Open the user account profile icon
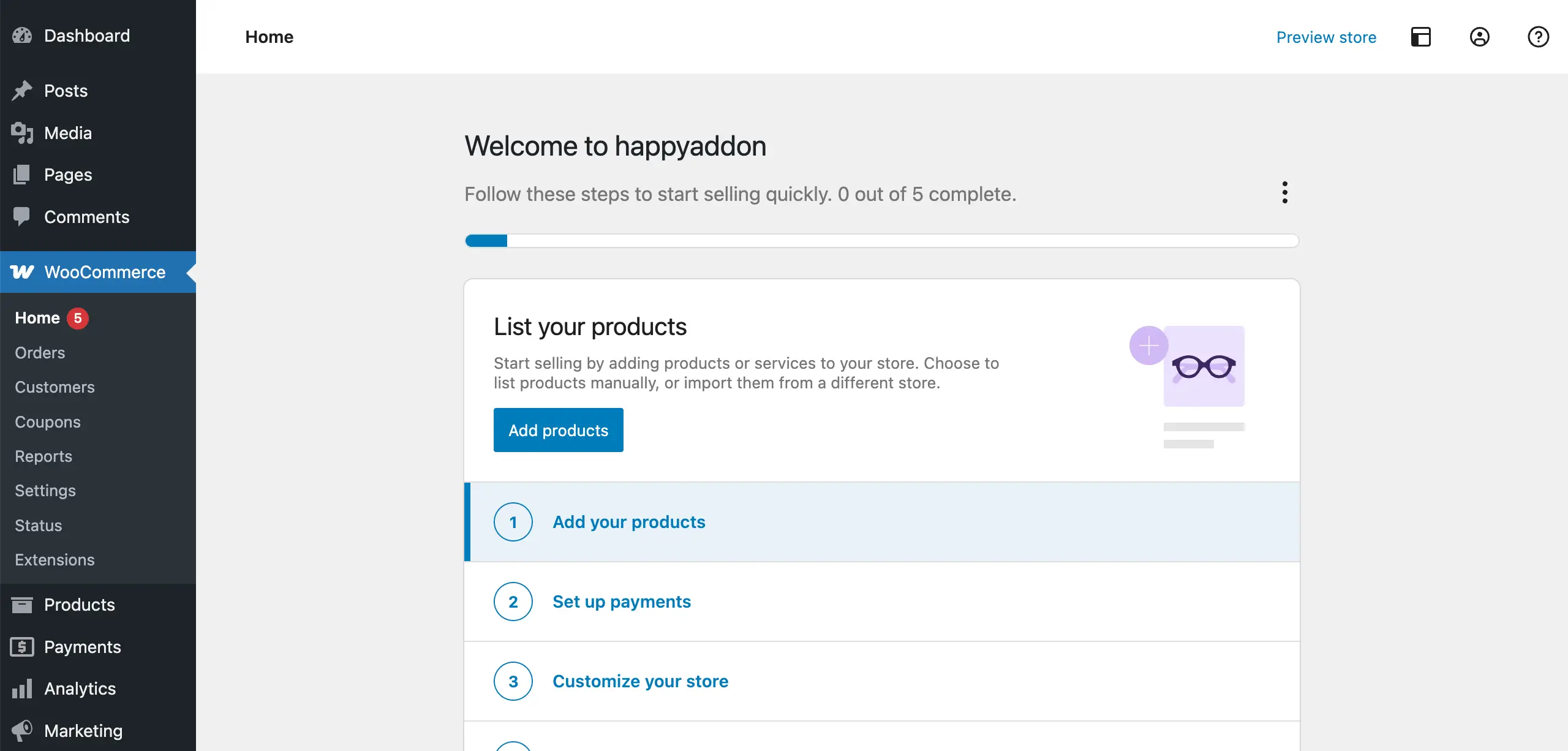This screenshot has width=1568, height=751. click(1480, 37)
